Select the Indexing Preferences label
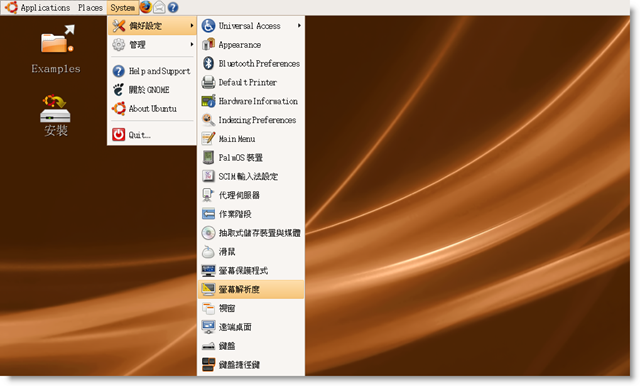 (257, 120)
